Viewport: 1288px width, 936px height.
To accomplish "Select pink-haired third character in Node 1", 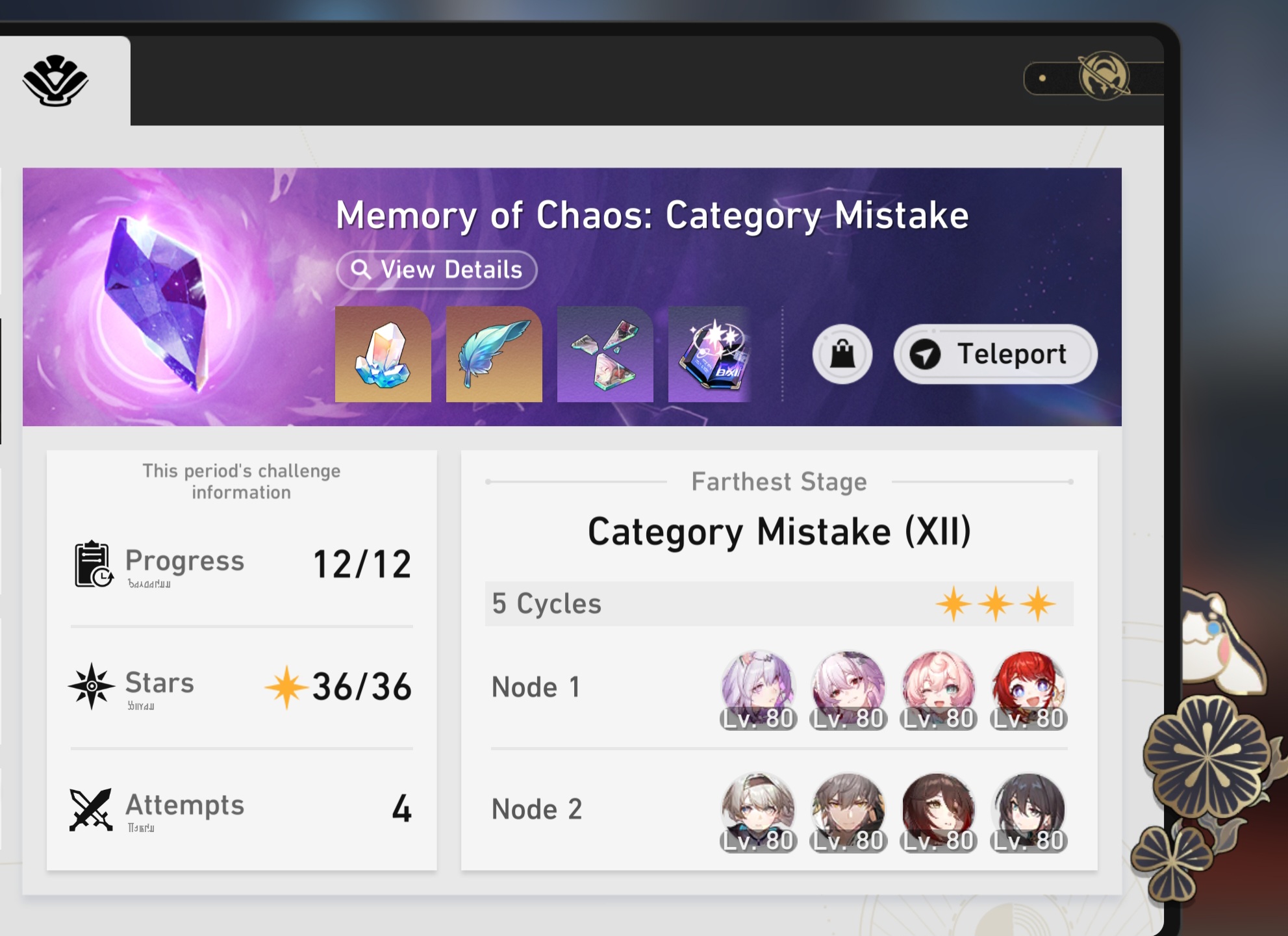I will [x=939, y=690].
